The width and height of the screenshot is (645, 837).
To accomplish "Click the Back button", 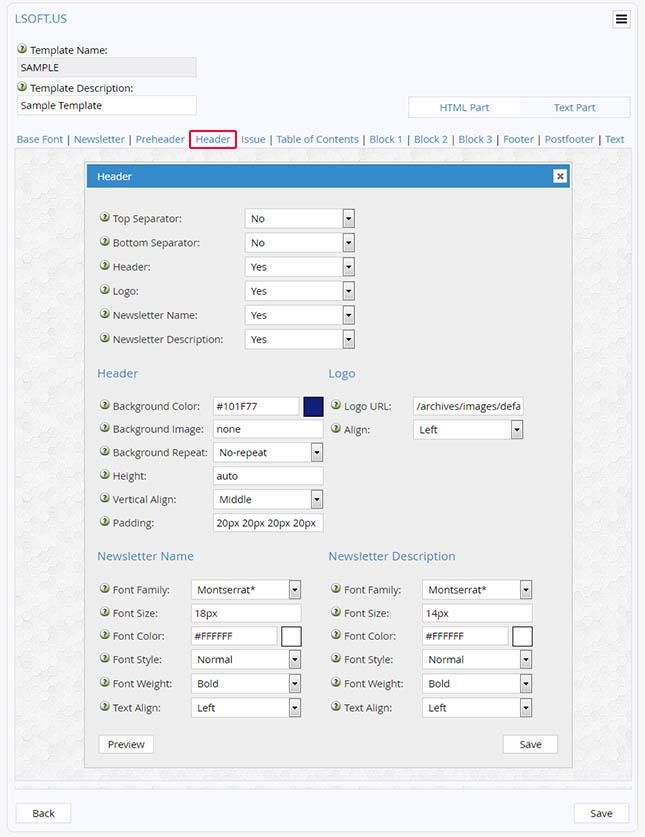I will point(43,813).
